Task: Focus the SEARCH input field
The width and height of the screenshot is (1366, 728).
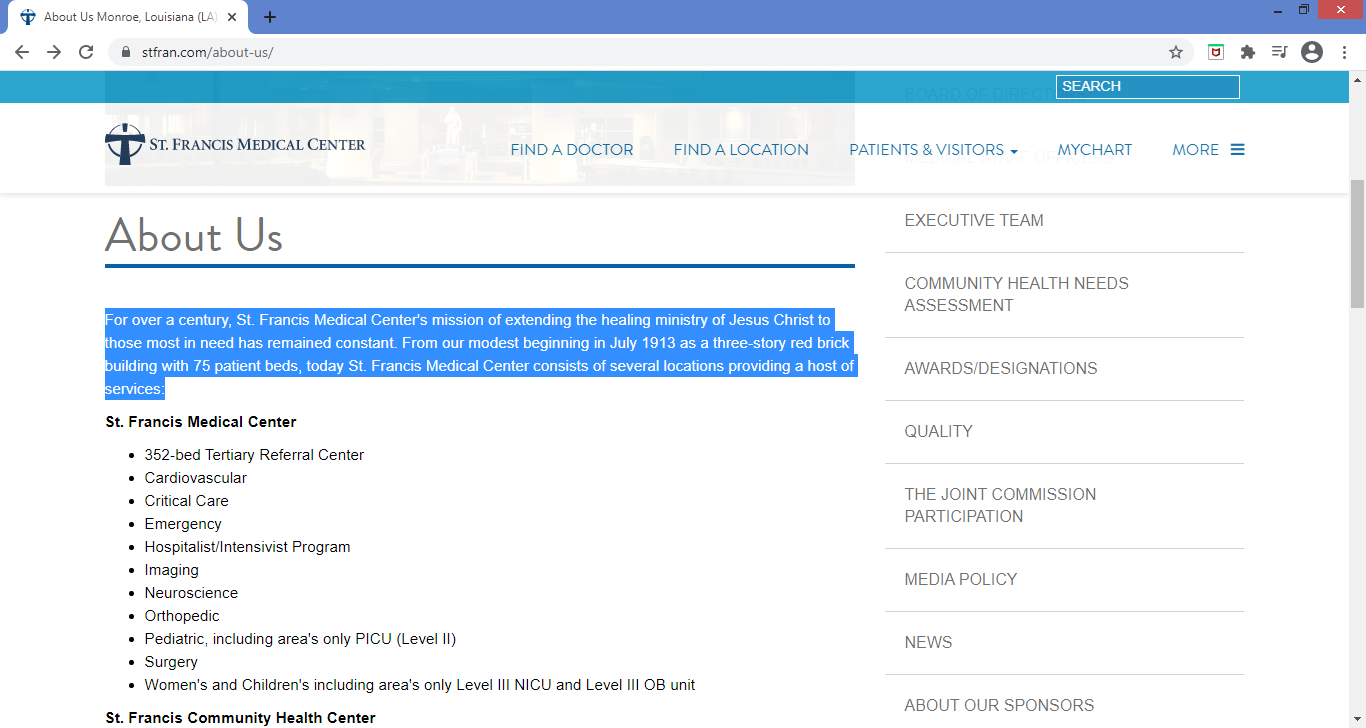Action: pyautogui.click(x=1147, y=87)
